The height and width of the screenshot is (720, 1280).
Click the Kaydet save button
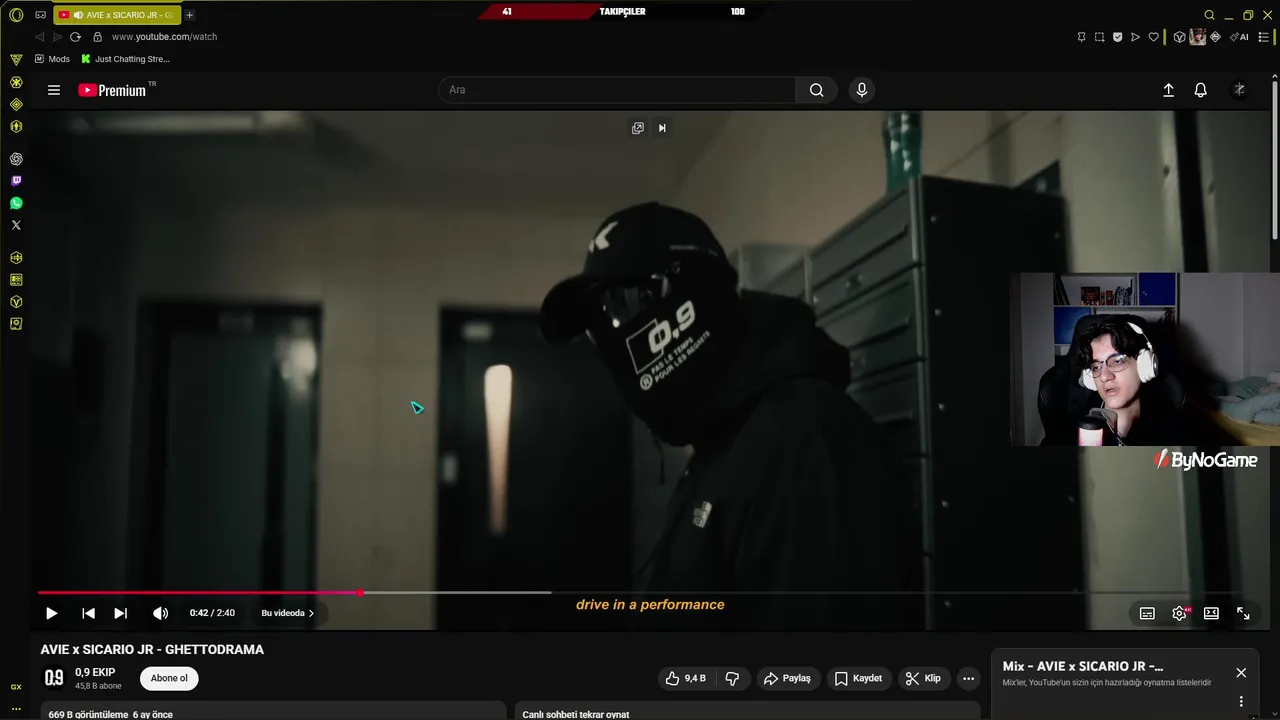[858, 678]
